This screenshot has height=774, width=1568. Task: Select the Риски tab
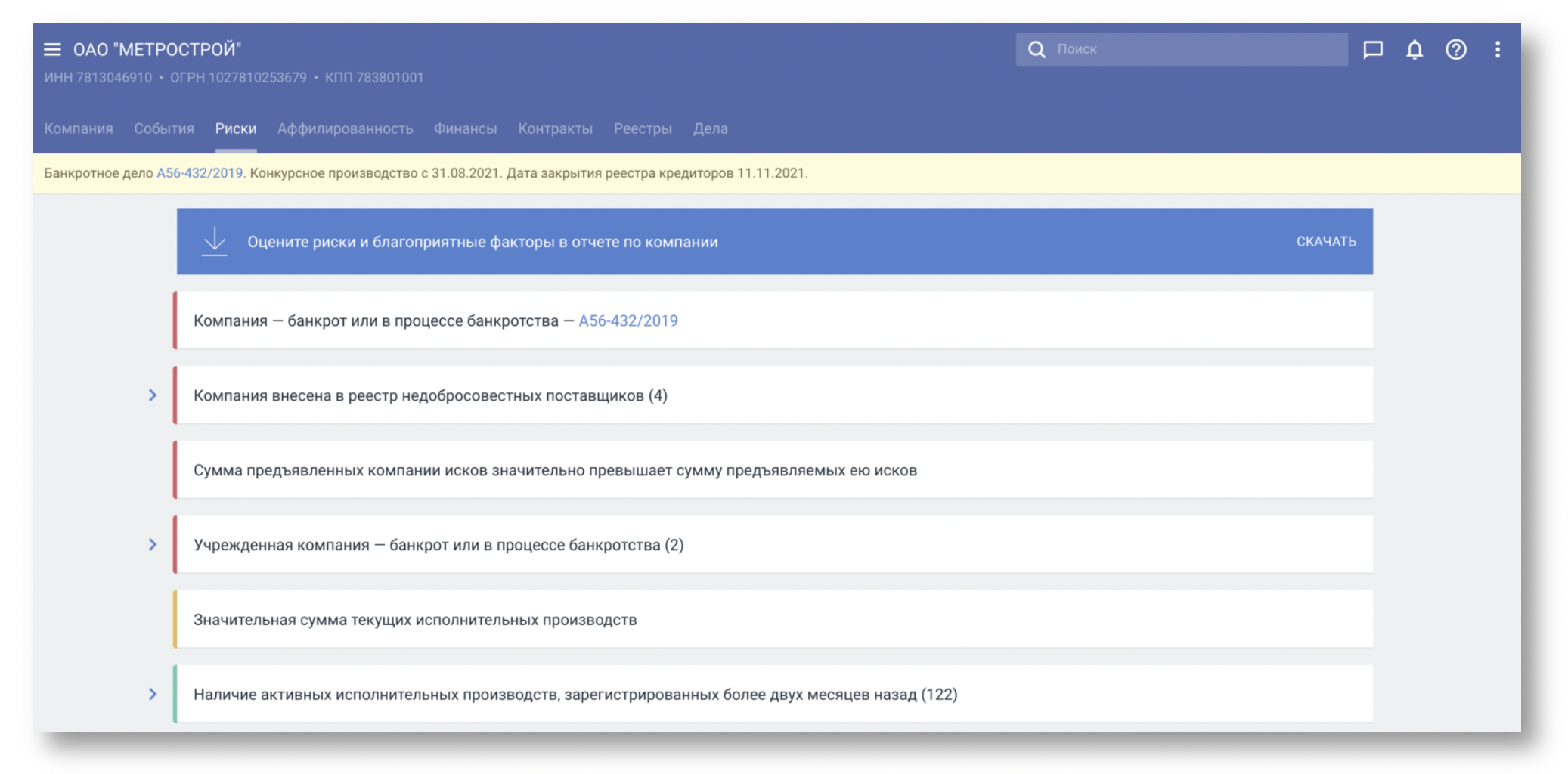click(236, 128)
